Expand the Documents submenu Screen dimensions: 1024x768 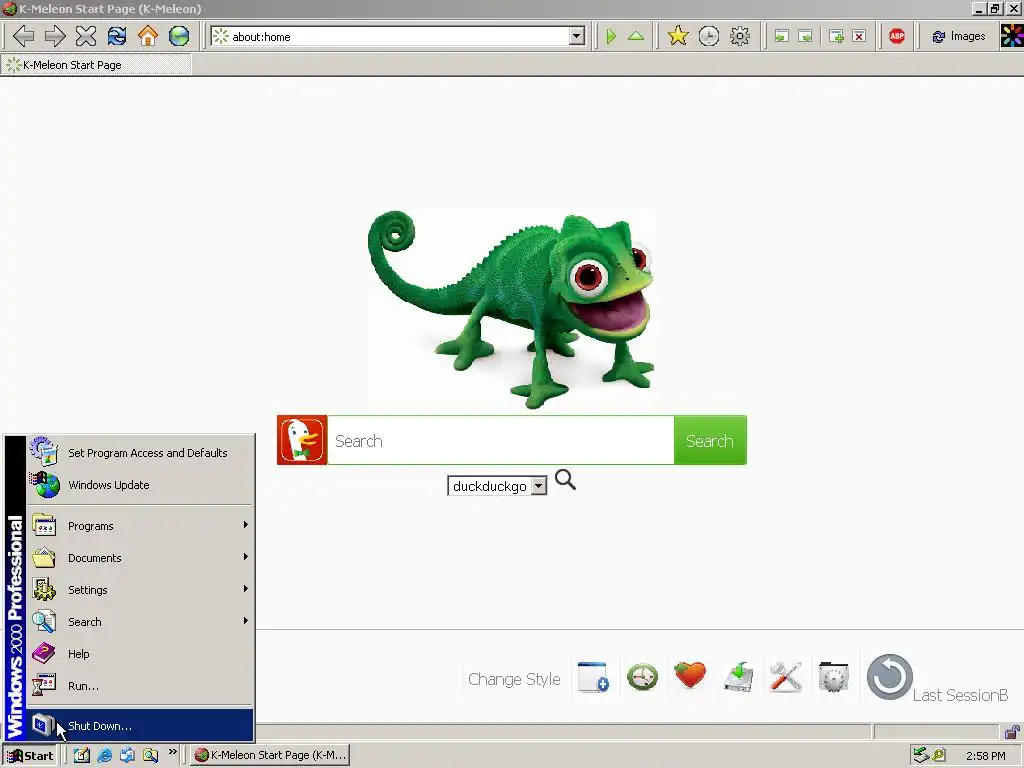coord(139,558)
